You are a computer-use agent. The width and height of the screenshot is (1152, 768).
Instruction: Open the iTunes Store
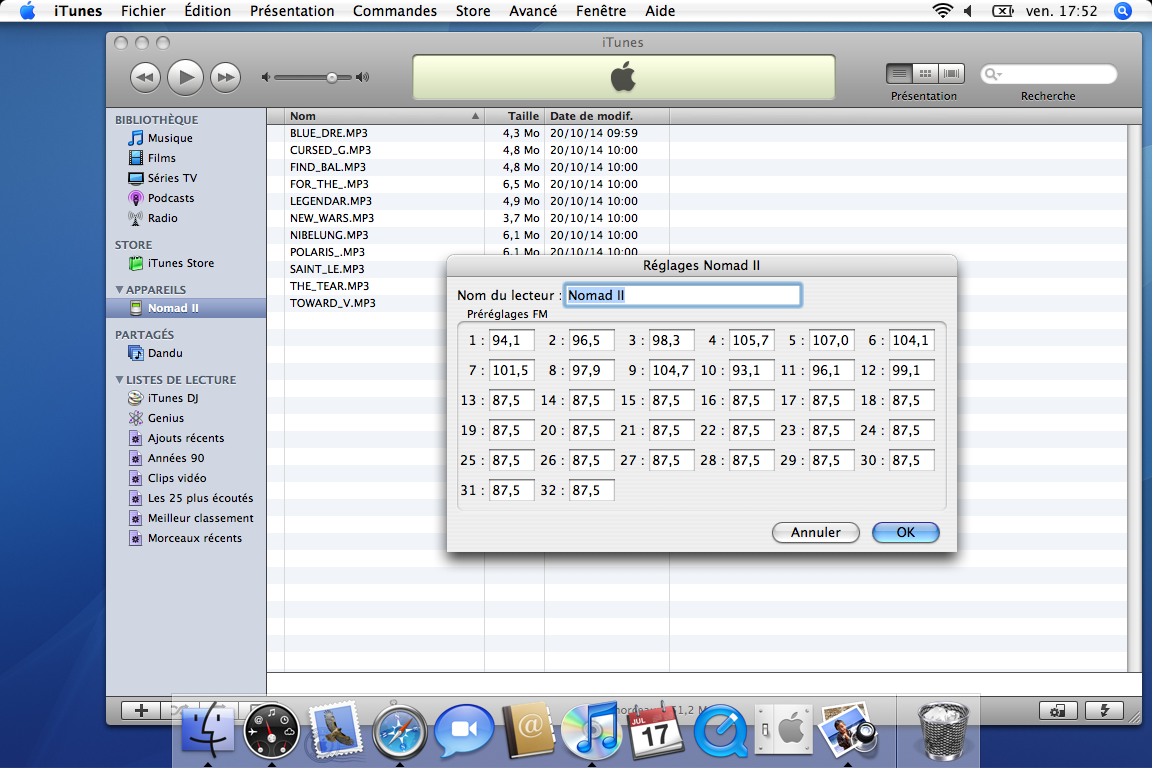(181, 263)
